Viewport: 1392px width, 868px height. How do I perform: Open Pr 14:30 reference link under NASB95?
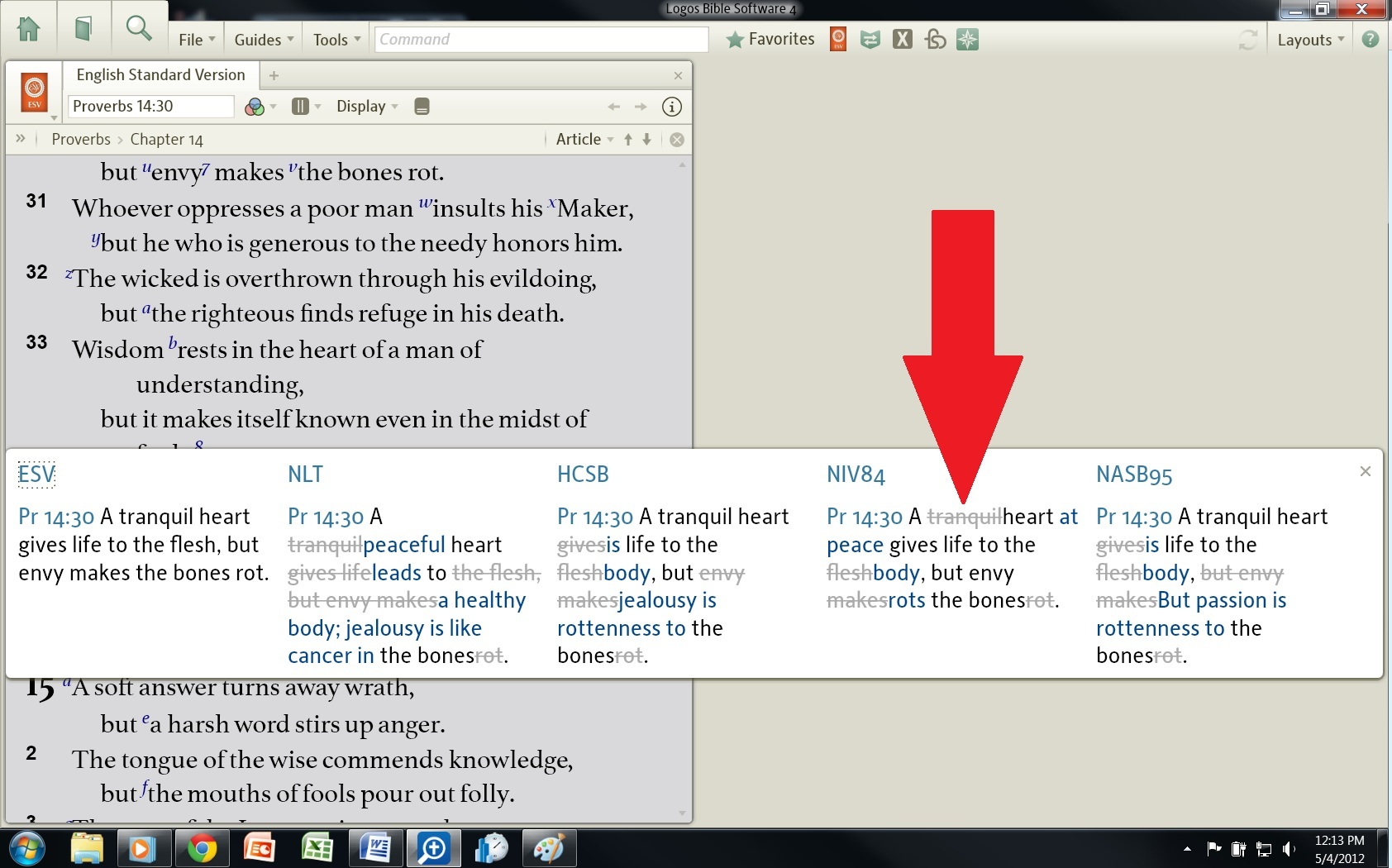(x=1134, y=517)
